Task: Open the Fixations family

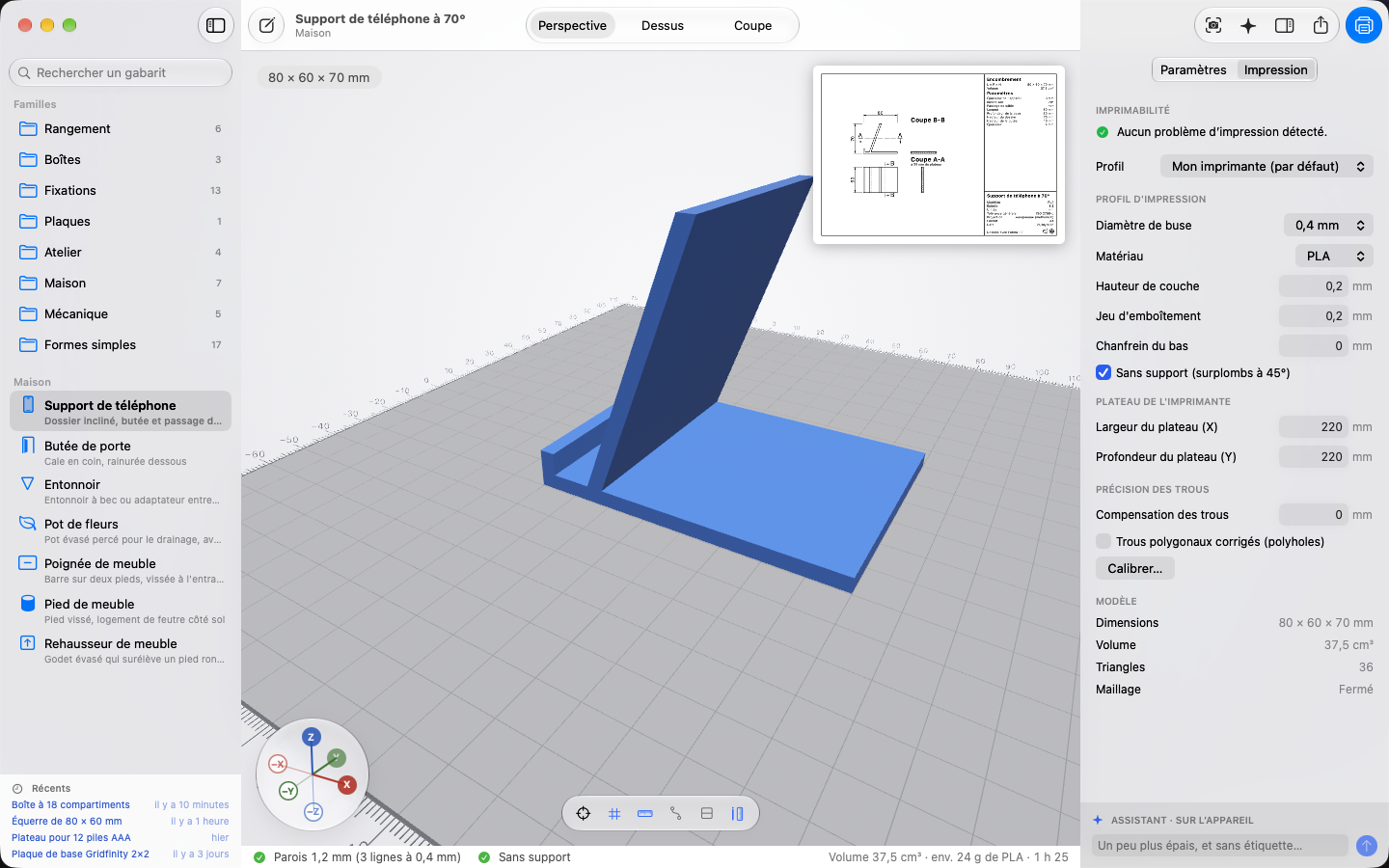Action: point(121,190)
